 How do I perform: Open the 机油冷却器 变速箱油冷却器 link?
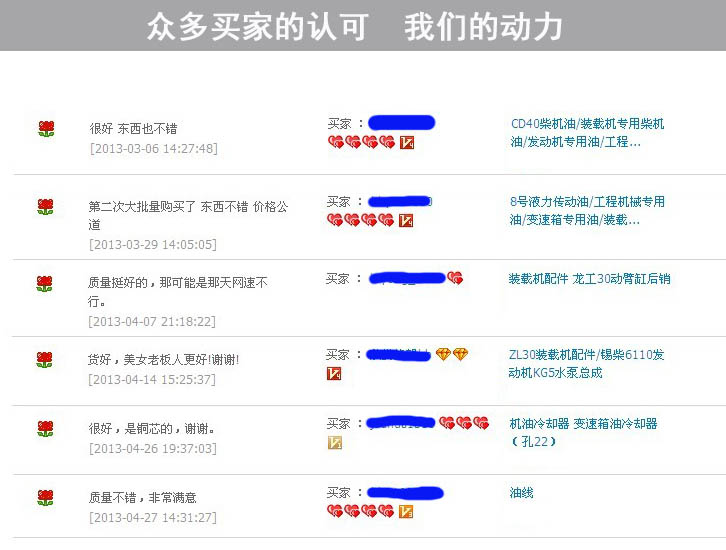[x=583, y=432]
